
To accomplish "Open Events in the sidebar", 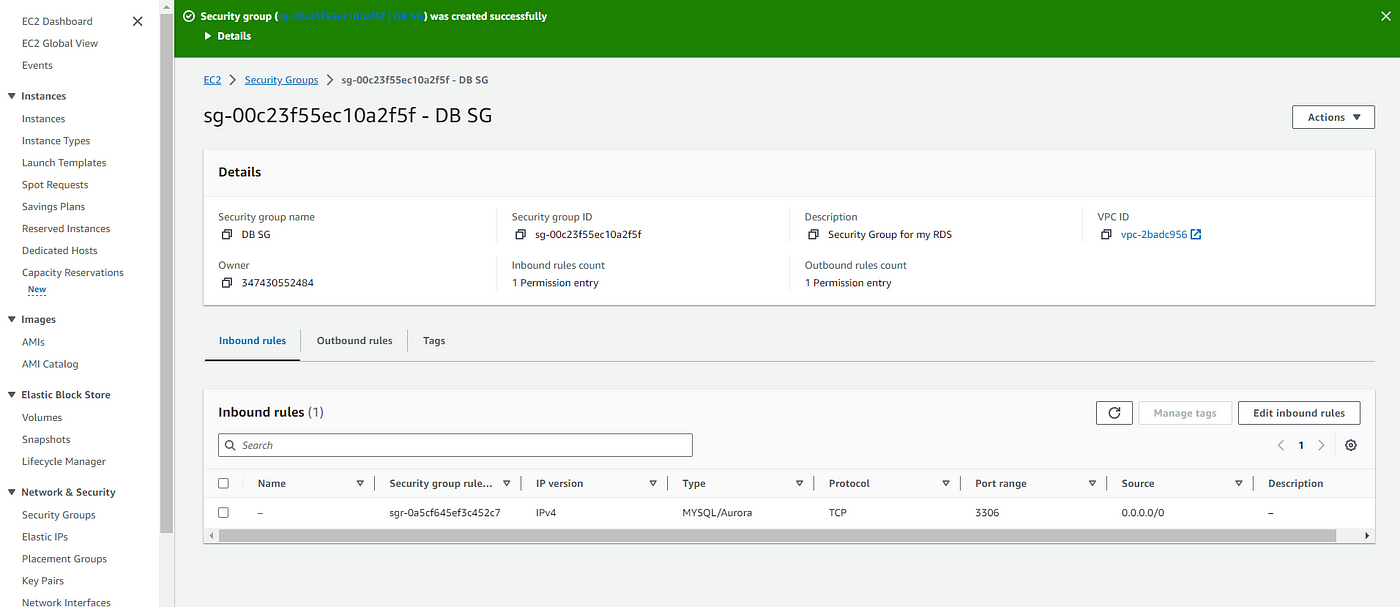I will (37, 65).
